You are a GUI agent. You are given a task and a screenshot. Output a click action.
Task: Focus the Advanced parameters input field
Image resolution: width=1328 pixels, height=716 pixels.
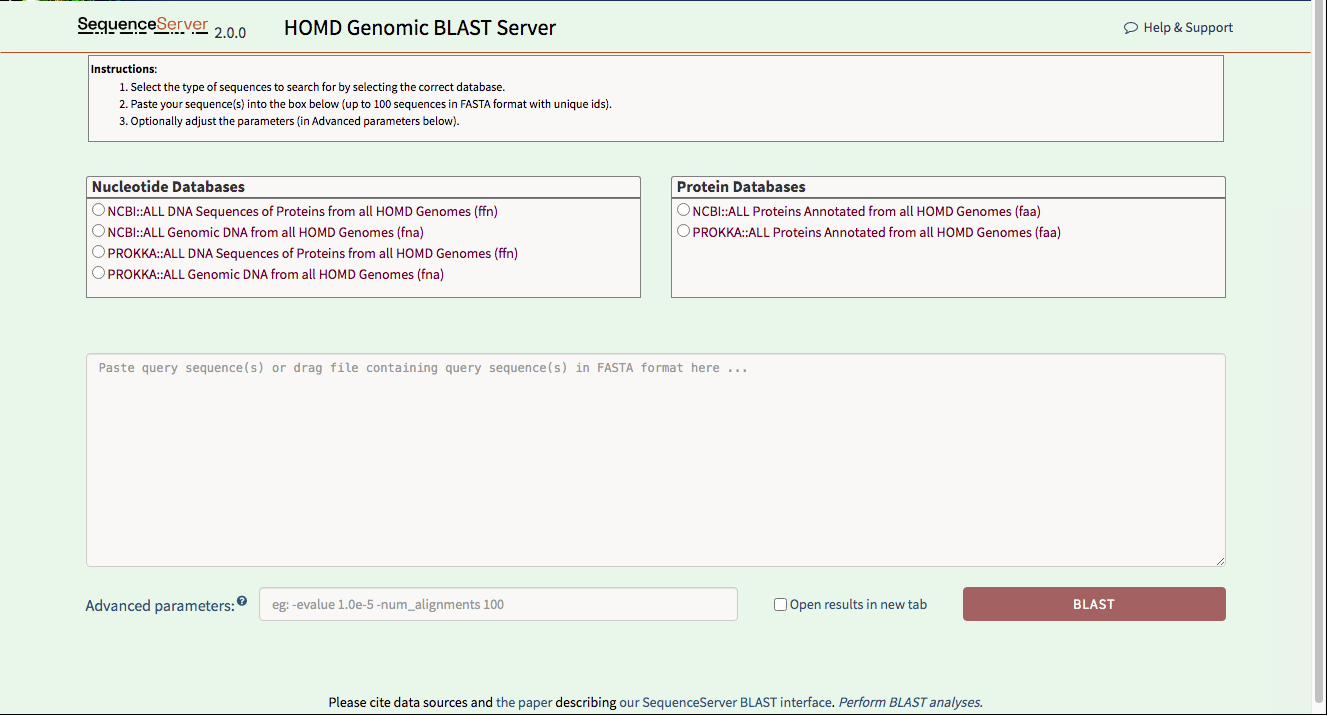498,604
